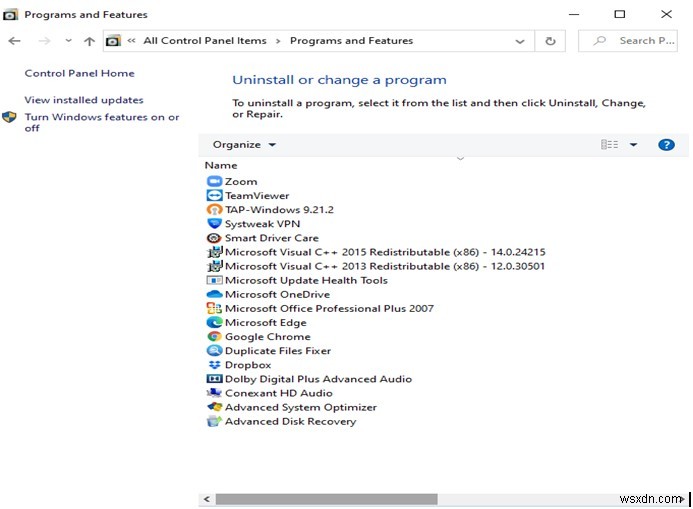The image size is (693, 509).
Task: Open Turn Windows features on or off
Action: [x=102, y=122]
